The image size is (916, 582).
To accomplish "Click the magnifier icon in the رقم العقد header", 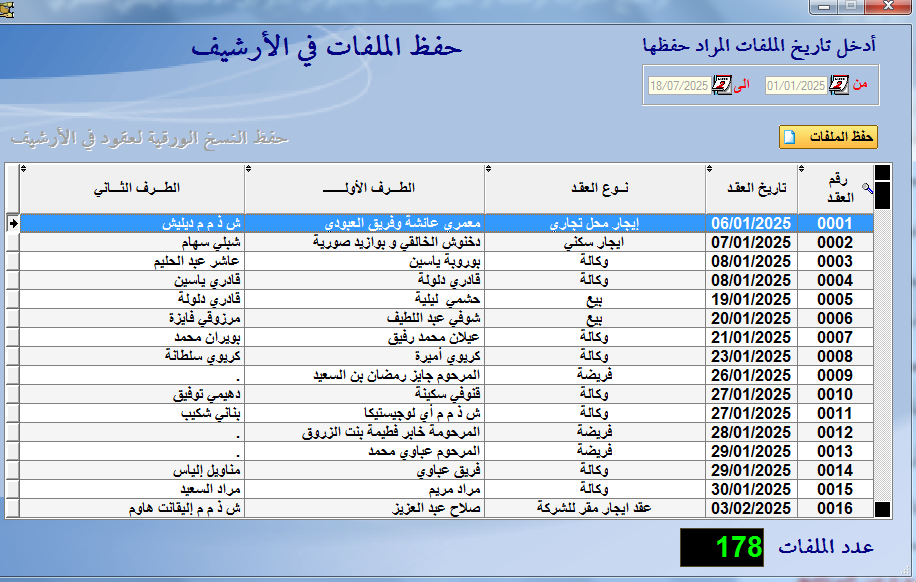I will 866,188.
